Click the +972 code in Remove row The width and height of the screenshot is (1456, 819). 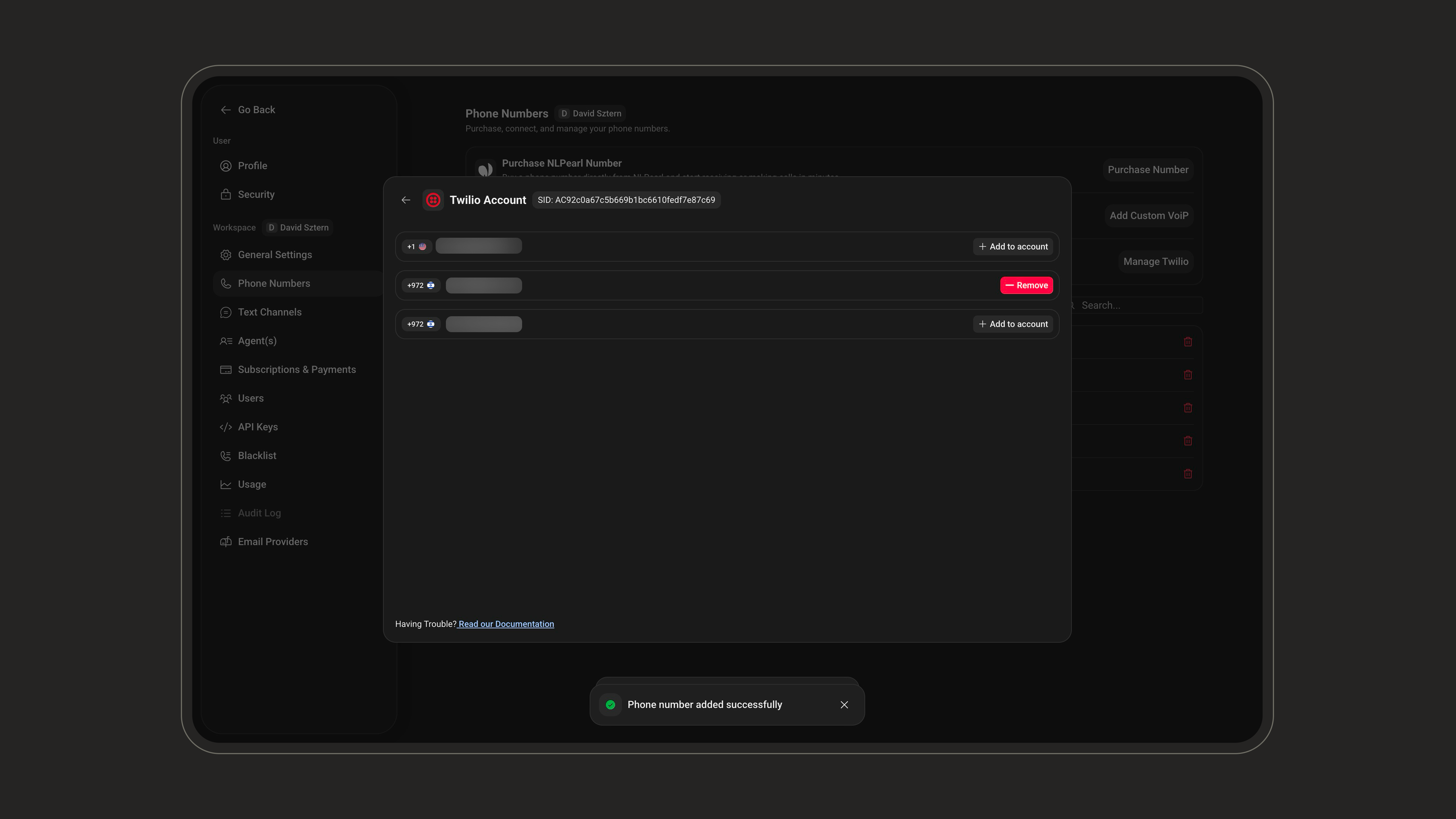[415, 286]
